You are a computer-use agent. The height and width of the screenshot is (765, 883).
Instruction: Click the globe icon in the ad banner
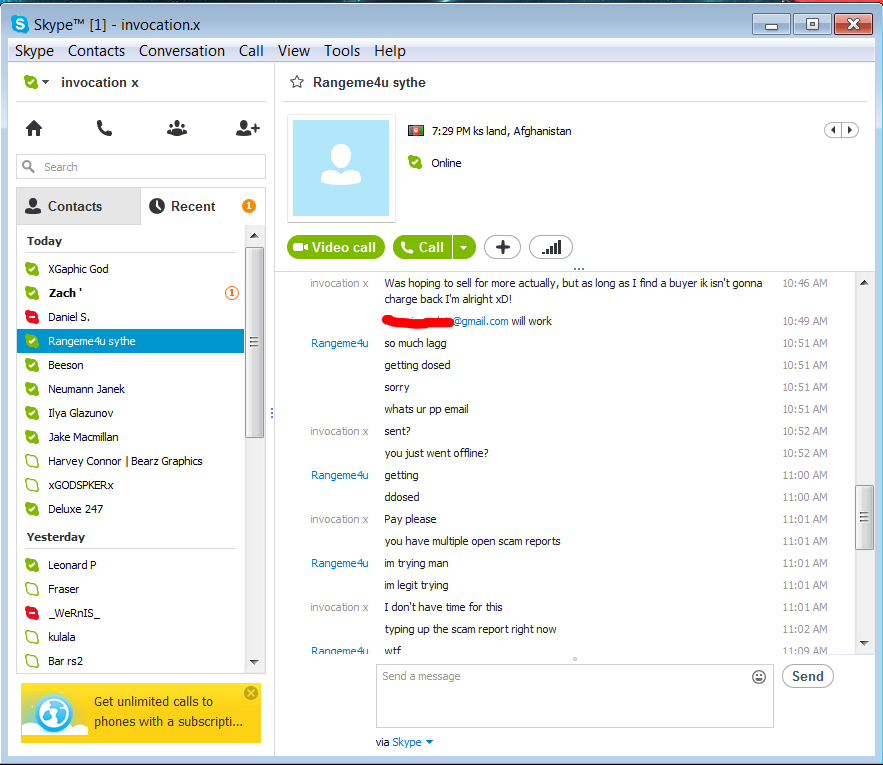54,713
